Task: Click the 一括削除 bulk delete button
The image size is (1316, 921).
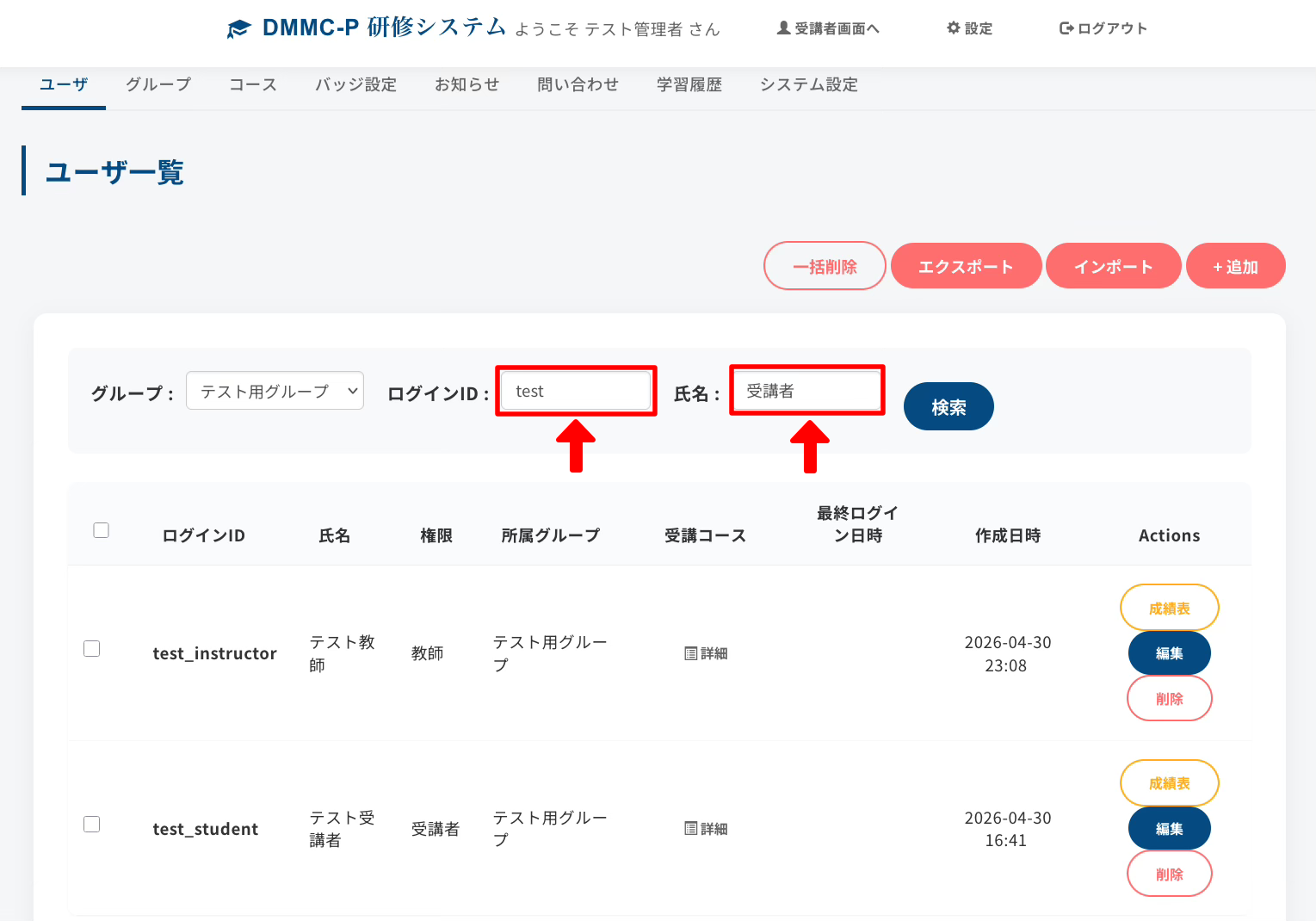Action: click(x=825, y=267)
